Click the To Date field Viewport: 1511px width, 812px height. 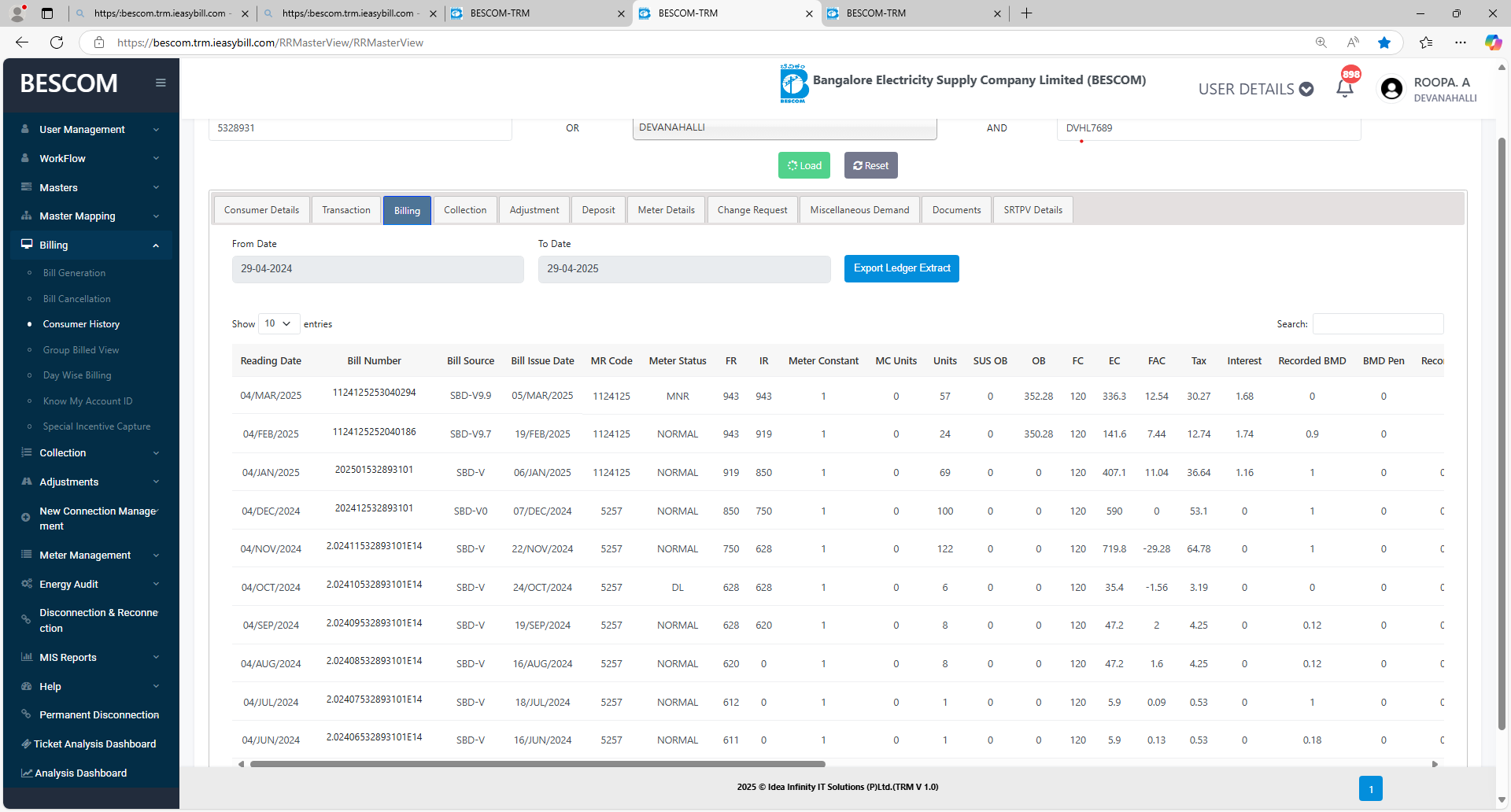(x=685, y=269)
